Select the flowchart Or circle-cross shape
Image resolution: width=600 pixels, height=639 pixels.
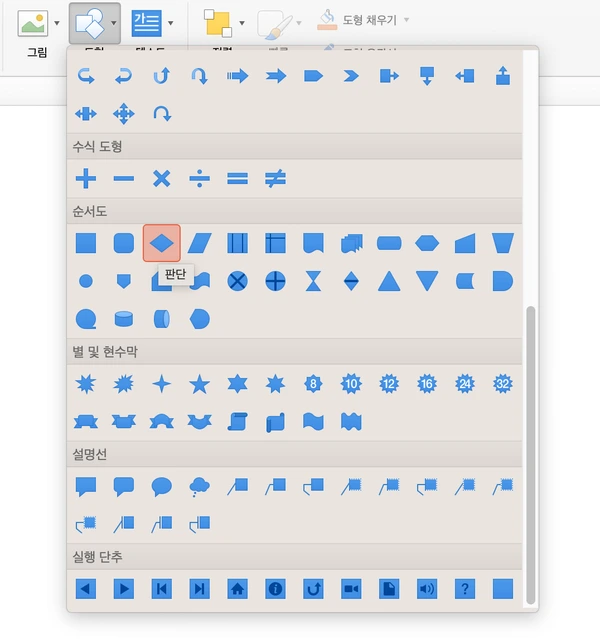click(x=276, y=281)
